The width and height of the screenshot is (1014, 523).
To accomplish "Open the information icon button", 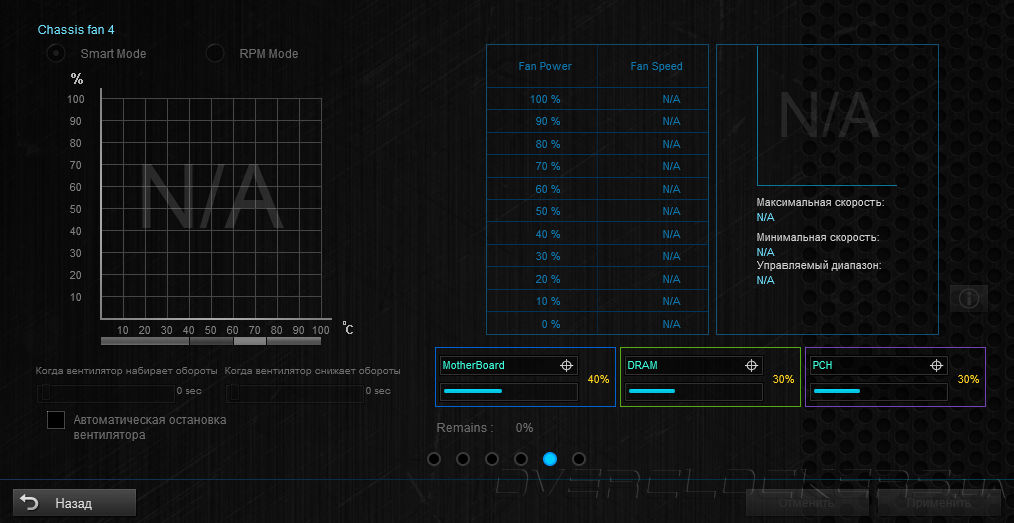I will tap(969, 299).
